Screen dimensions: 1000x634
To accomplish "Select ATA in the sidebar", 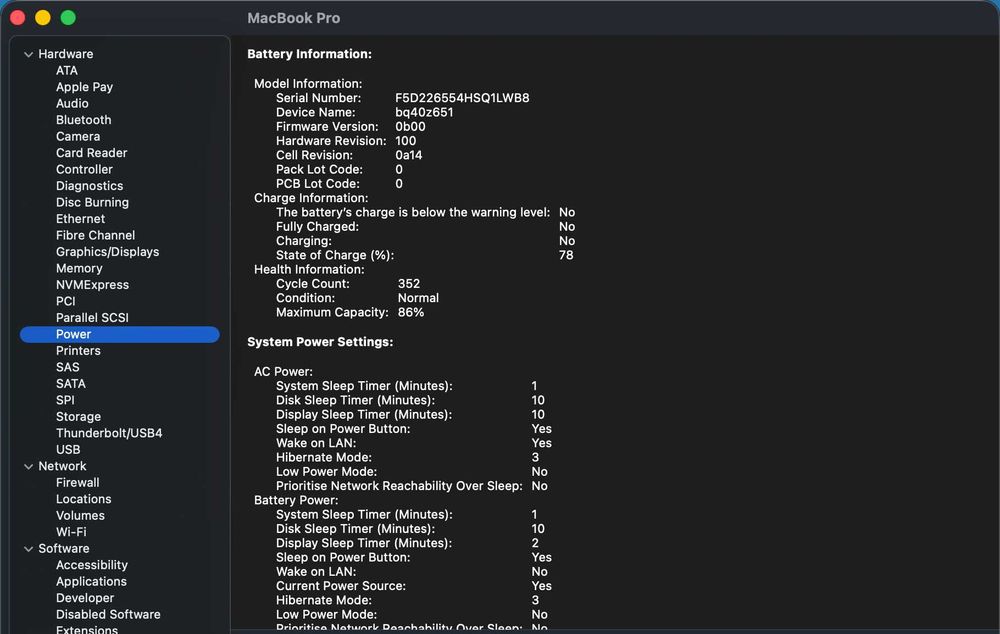I will (x=66, y=71).
